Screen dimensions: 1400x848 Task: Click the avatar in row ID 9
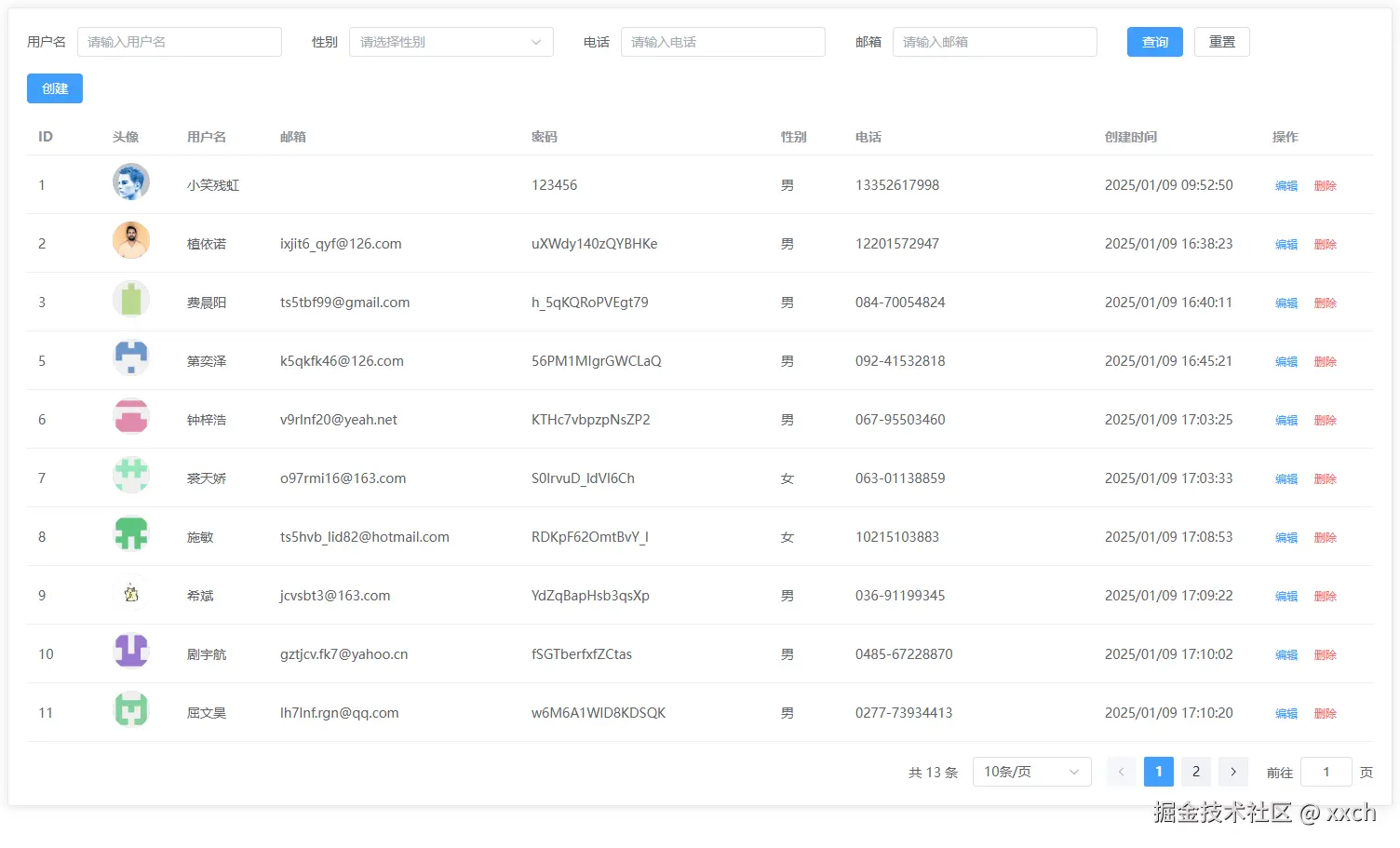(x=131, y=593)
